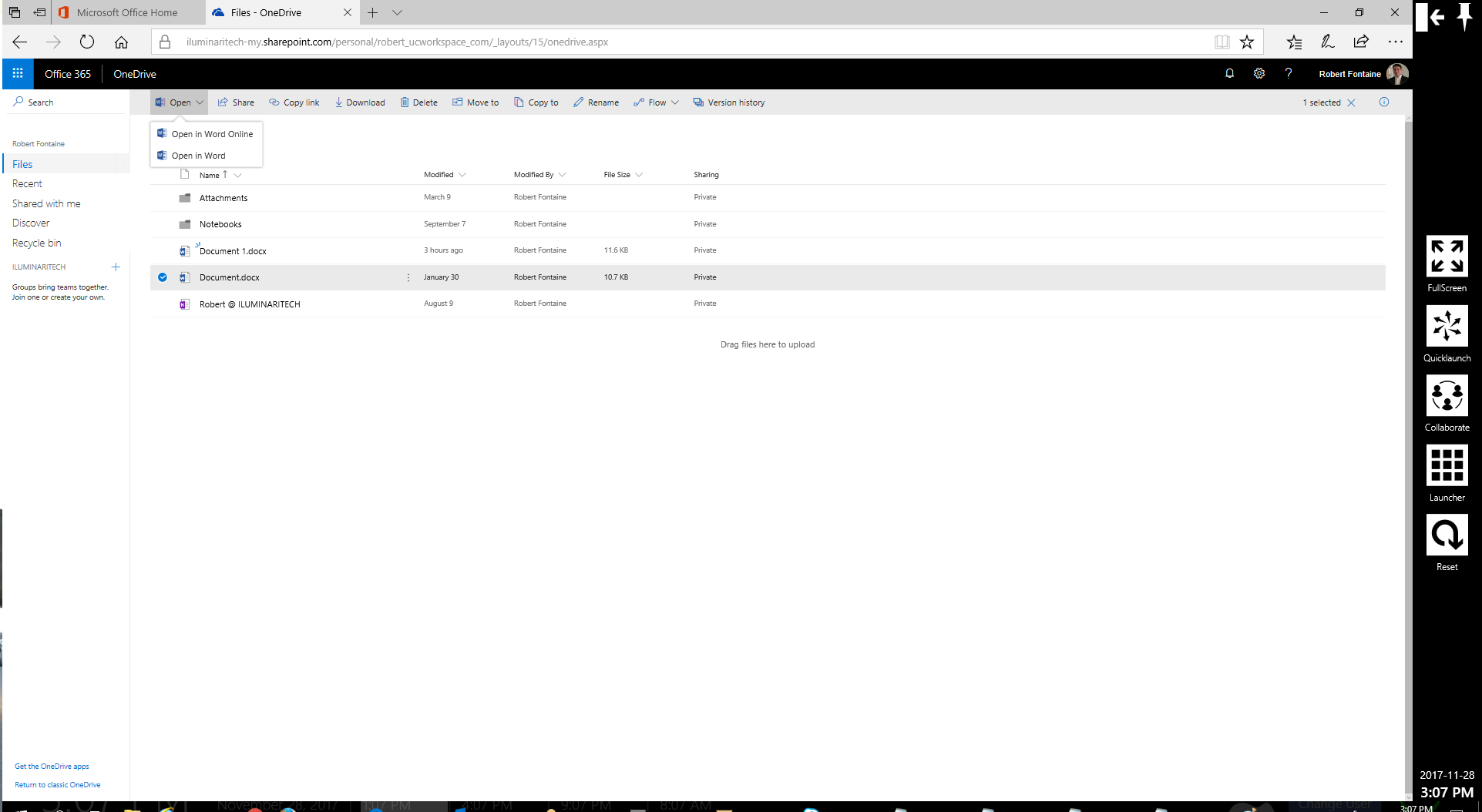
Task: Click Robert Fontaine profile picture
Action: coord(1396,74)
